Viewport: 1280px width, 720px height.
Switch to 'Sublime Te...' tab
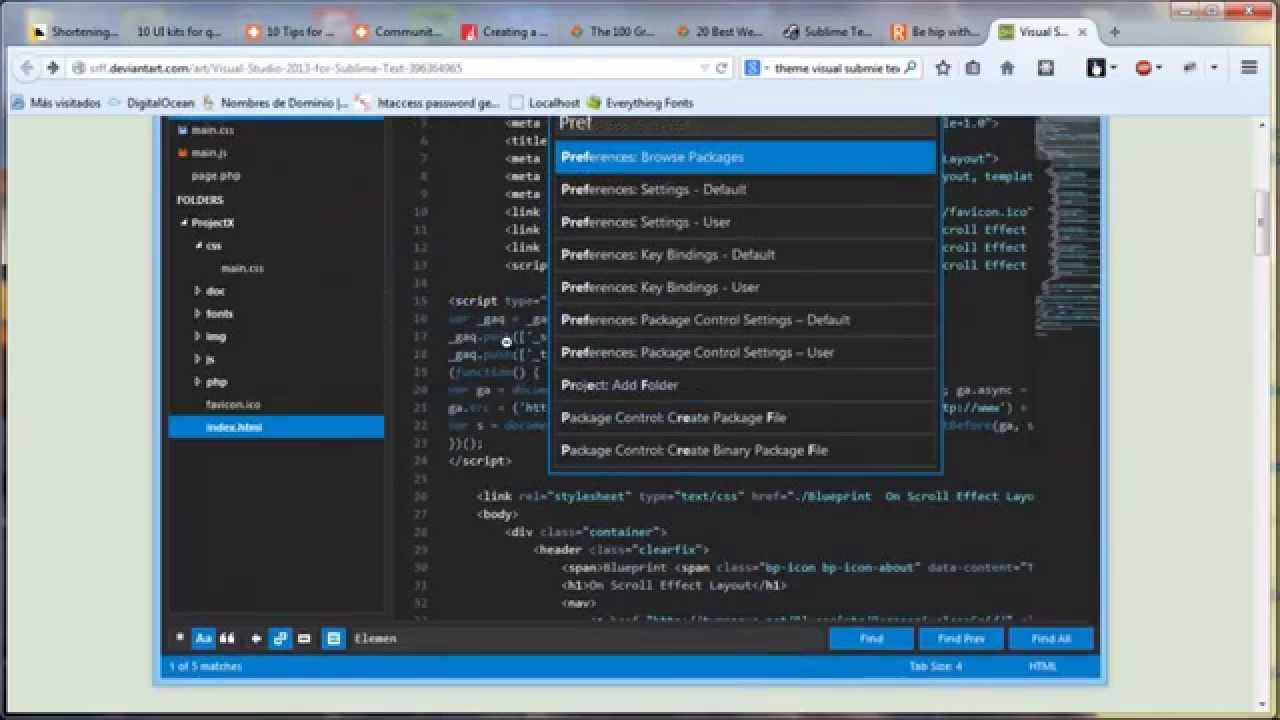829,32
